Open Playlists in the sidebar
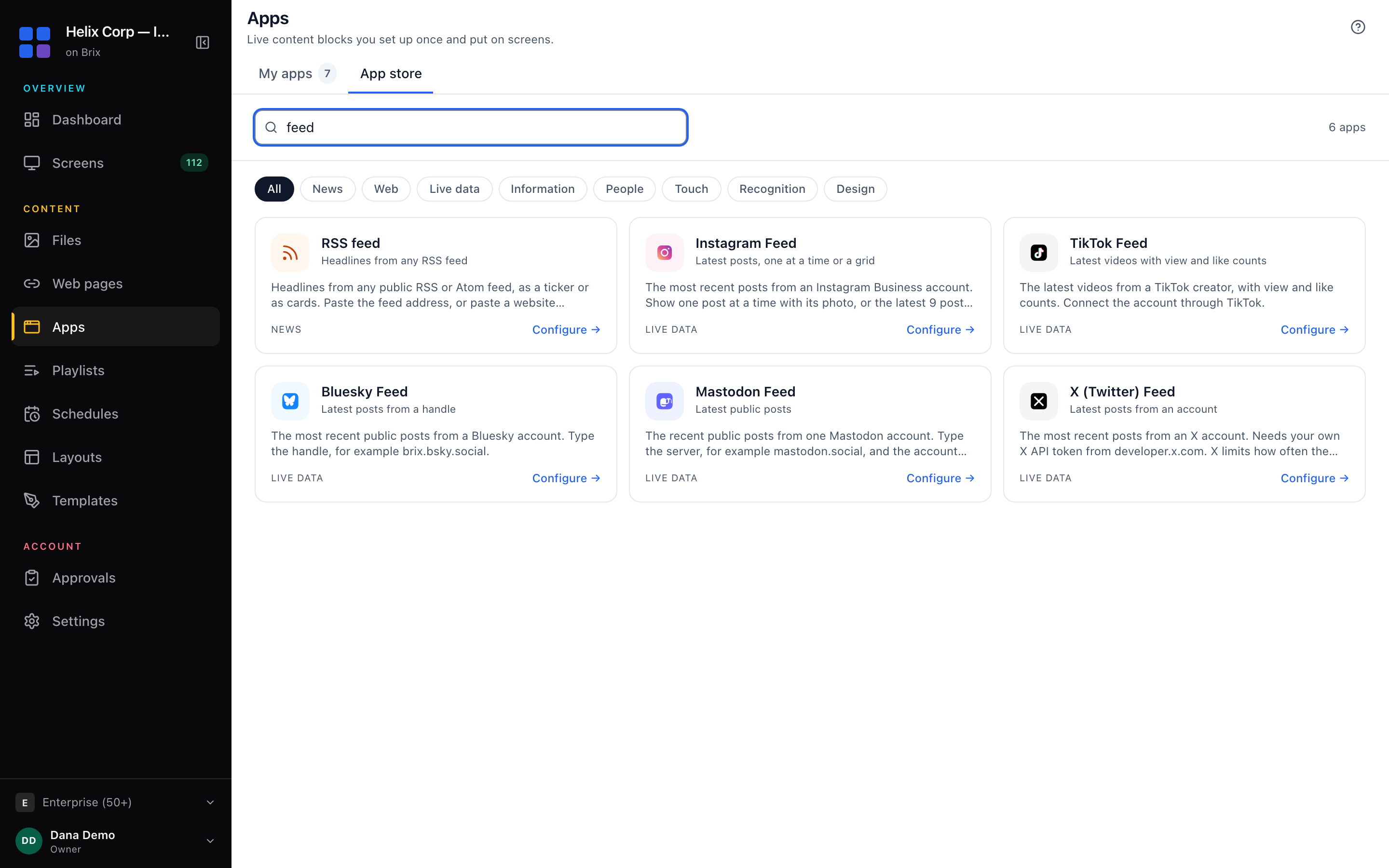Viewport: 1389px width, 868px height. [x=115, y=370]
